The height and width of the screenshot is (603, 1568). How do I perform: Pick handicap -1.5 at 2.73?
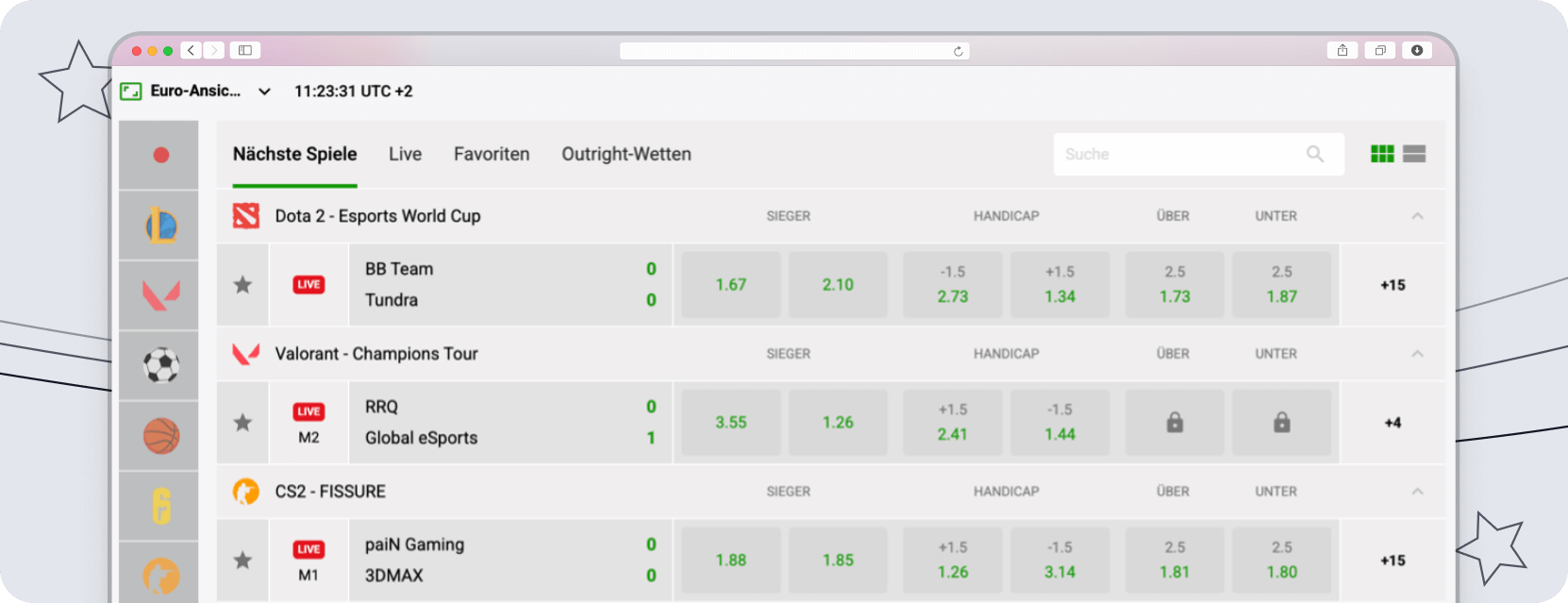tap(953, 284)
